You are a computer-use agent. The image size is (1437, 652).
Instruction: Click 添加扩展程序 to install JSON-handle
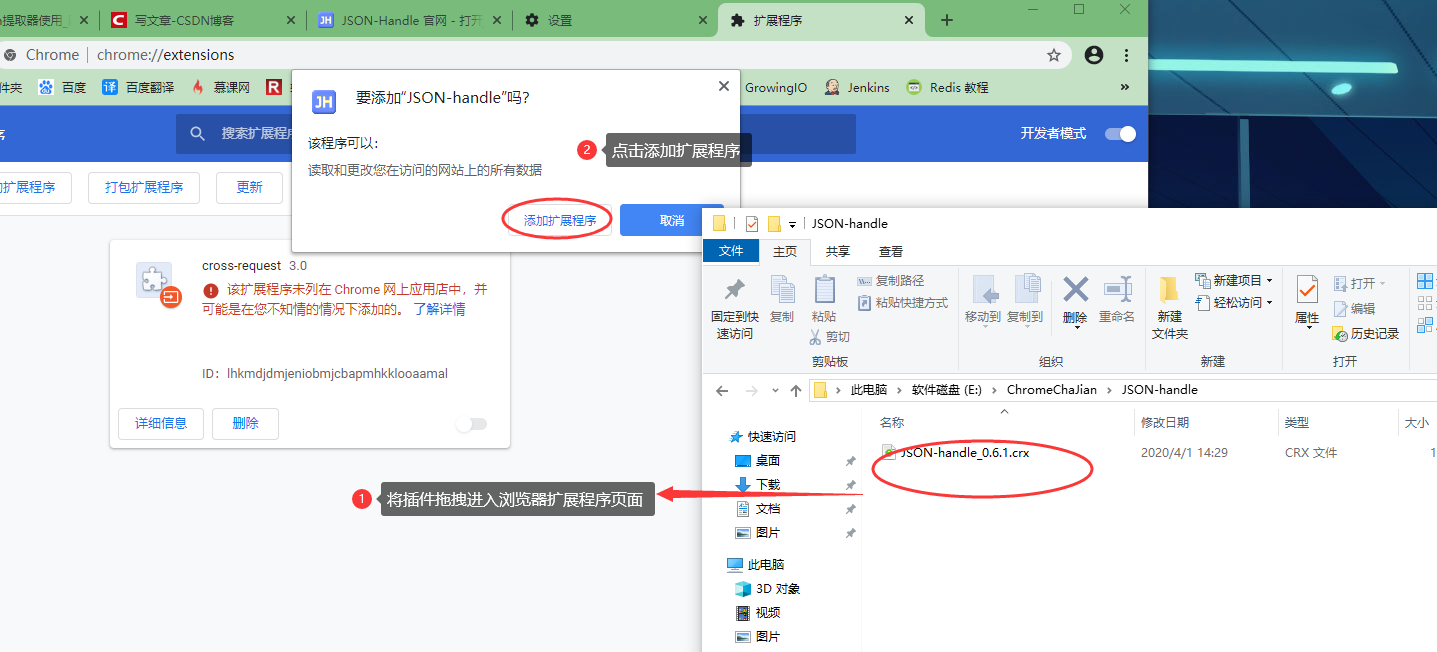click(x=557, y=219)
